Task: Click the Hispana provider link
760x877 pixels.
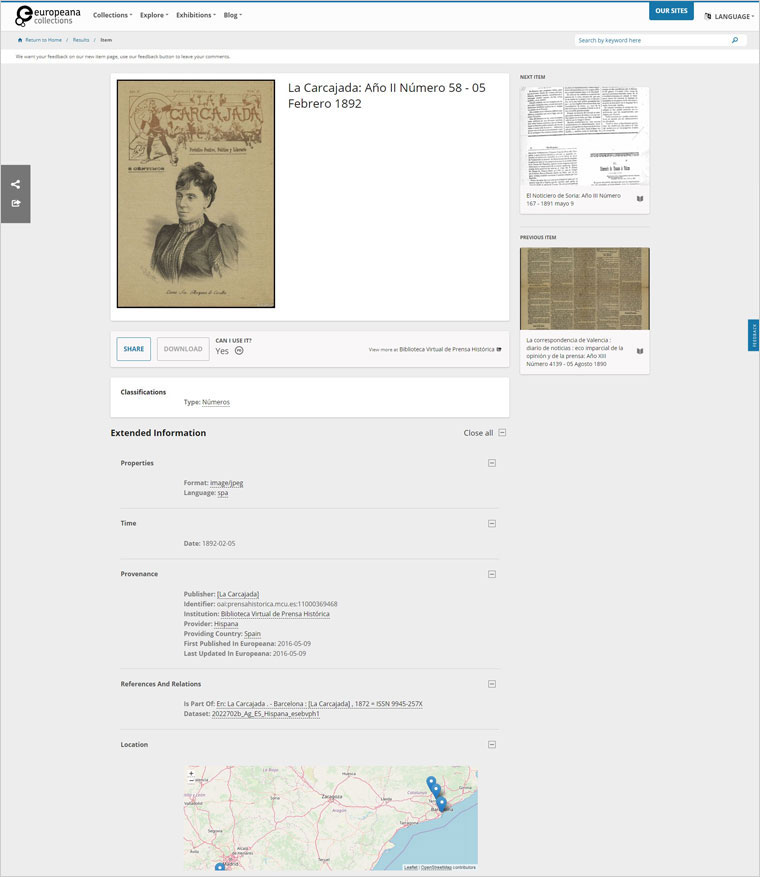Action: [x=226, y=624]
